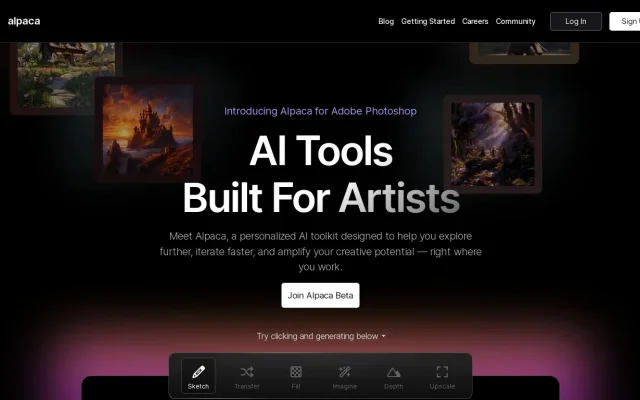This screenshot has height=400, width=640.
Task: Select the Transfer shuffle tool
Action: tap(247, 376)
